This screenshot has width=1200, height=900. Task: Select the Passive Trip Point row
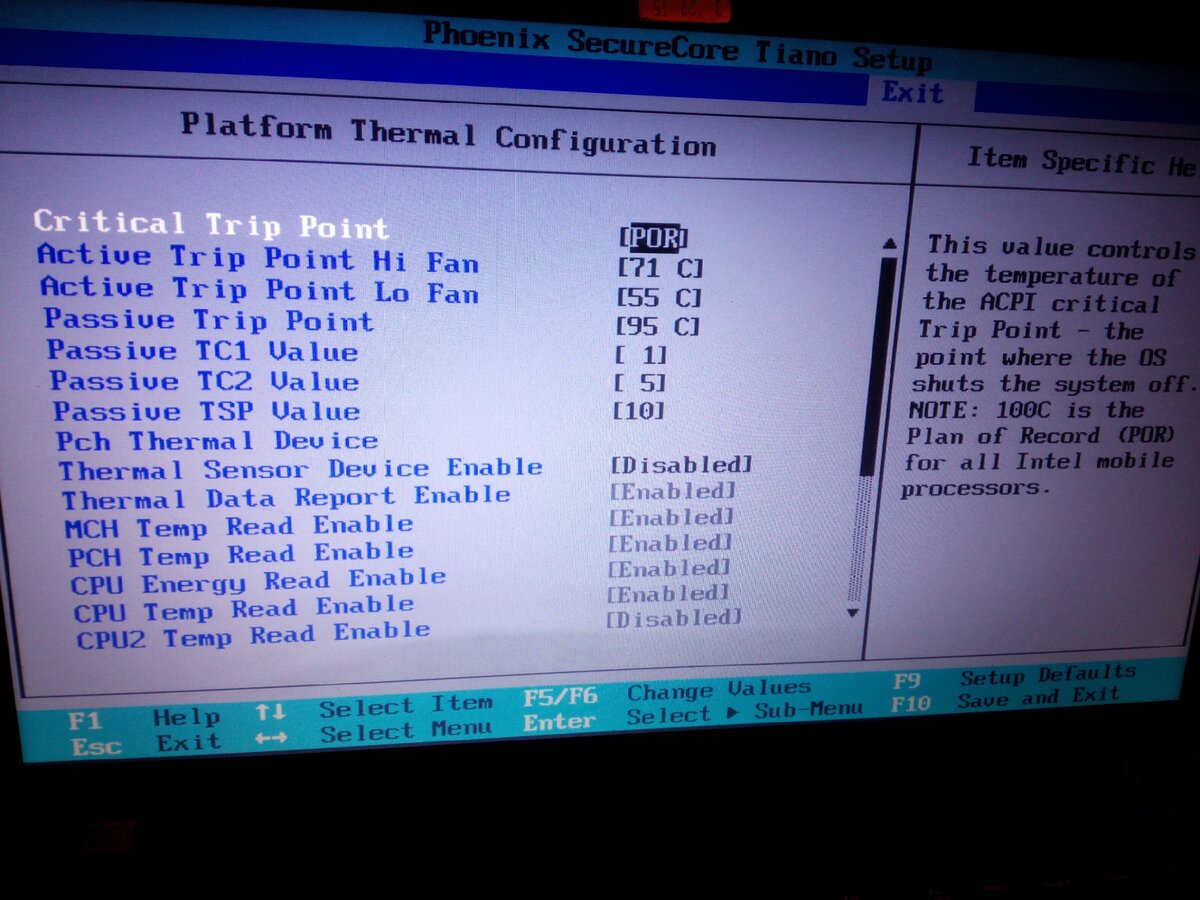tap(209, 320)
